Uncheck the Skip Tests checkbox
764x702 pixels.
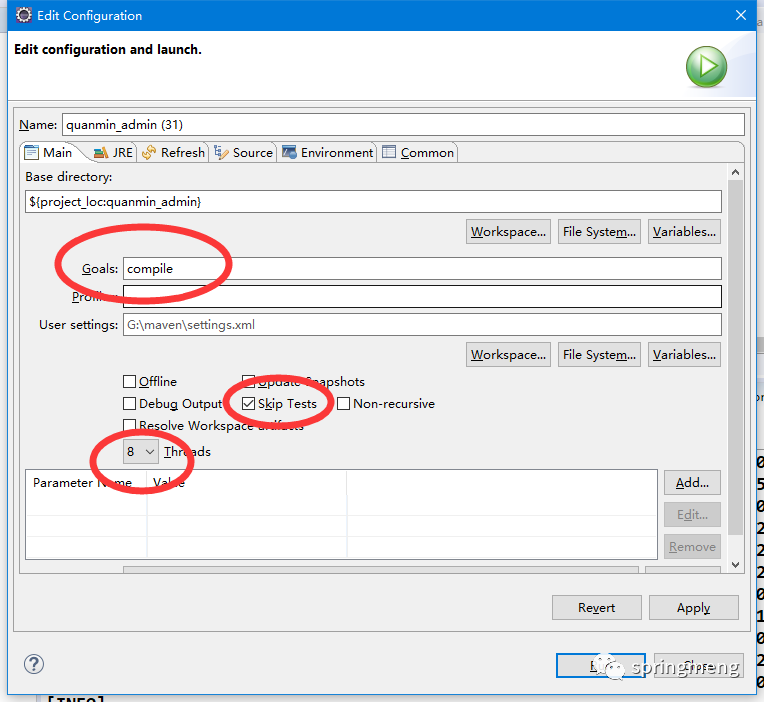[248, 403]
